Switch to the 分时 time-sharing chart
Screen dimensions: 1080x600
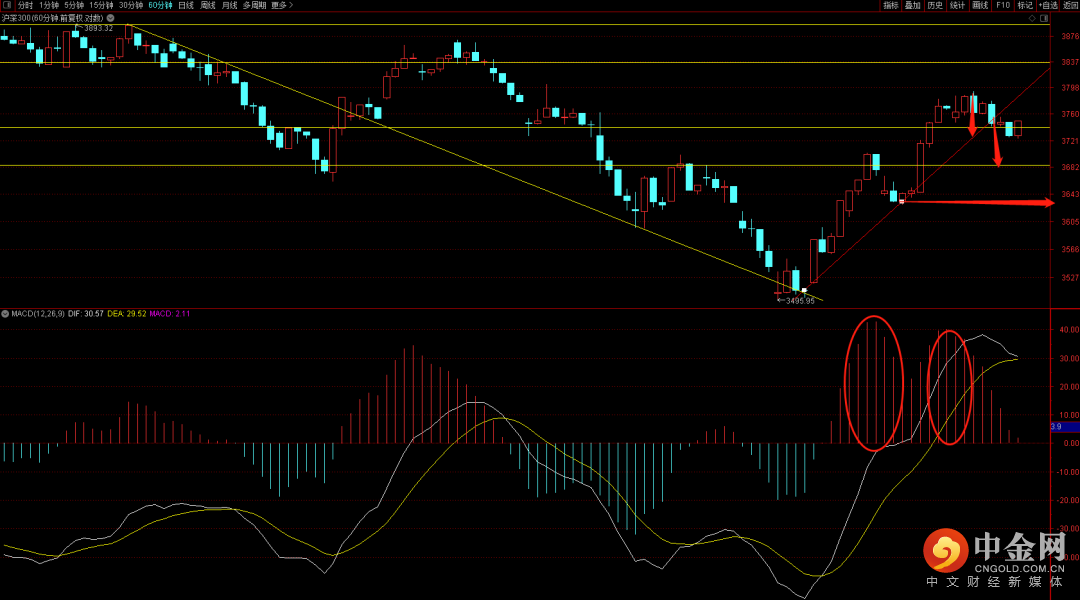click(x=25, y=5)
